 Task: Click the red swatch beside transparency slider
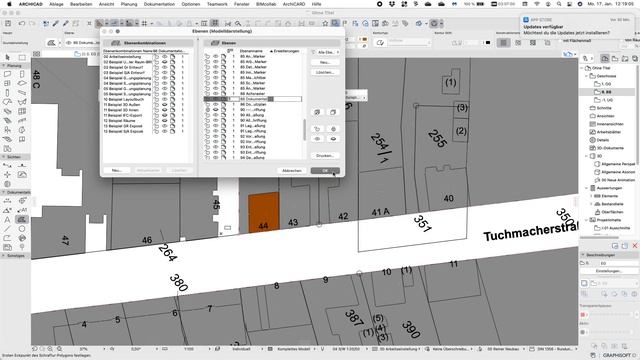tap(583, 315)
